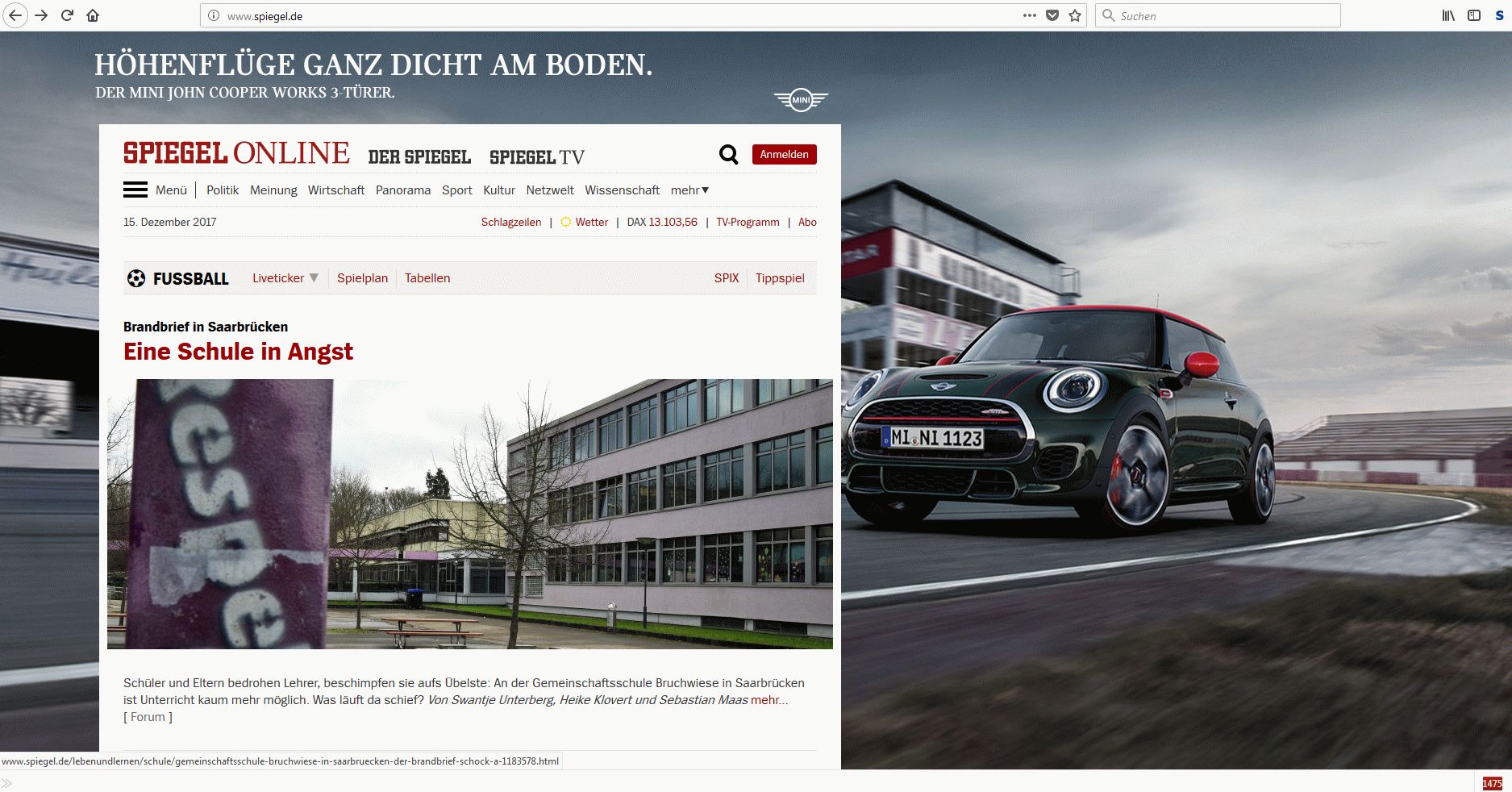Open the Tippspiel link
This screenshot has width=1512, height=792.
click(x=780, y=278)
